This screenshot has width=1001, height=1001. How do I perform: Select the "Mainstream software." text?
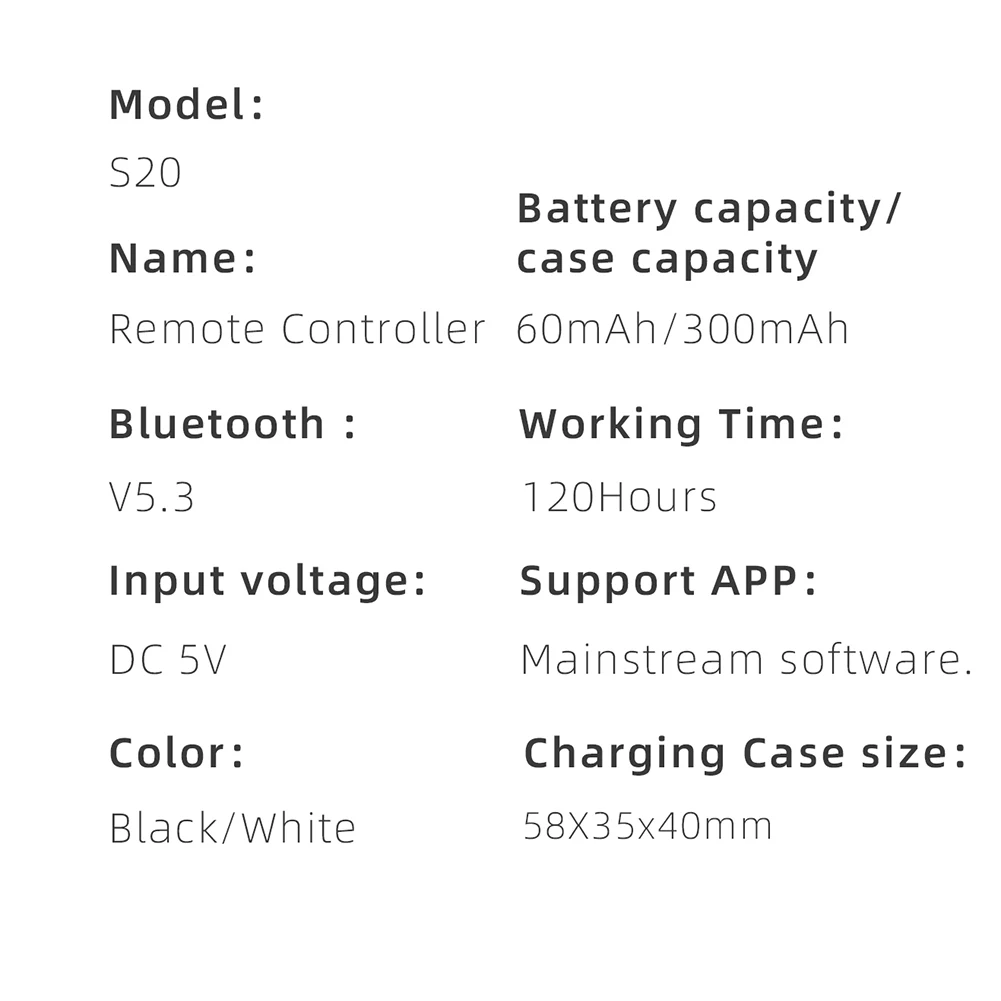click(746, 660)
